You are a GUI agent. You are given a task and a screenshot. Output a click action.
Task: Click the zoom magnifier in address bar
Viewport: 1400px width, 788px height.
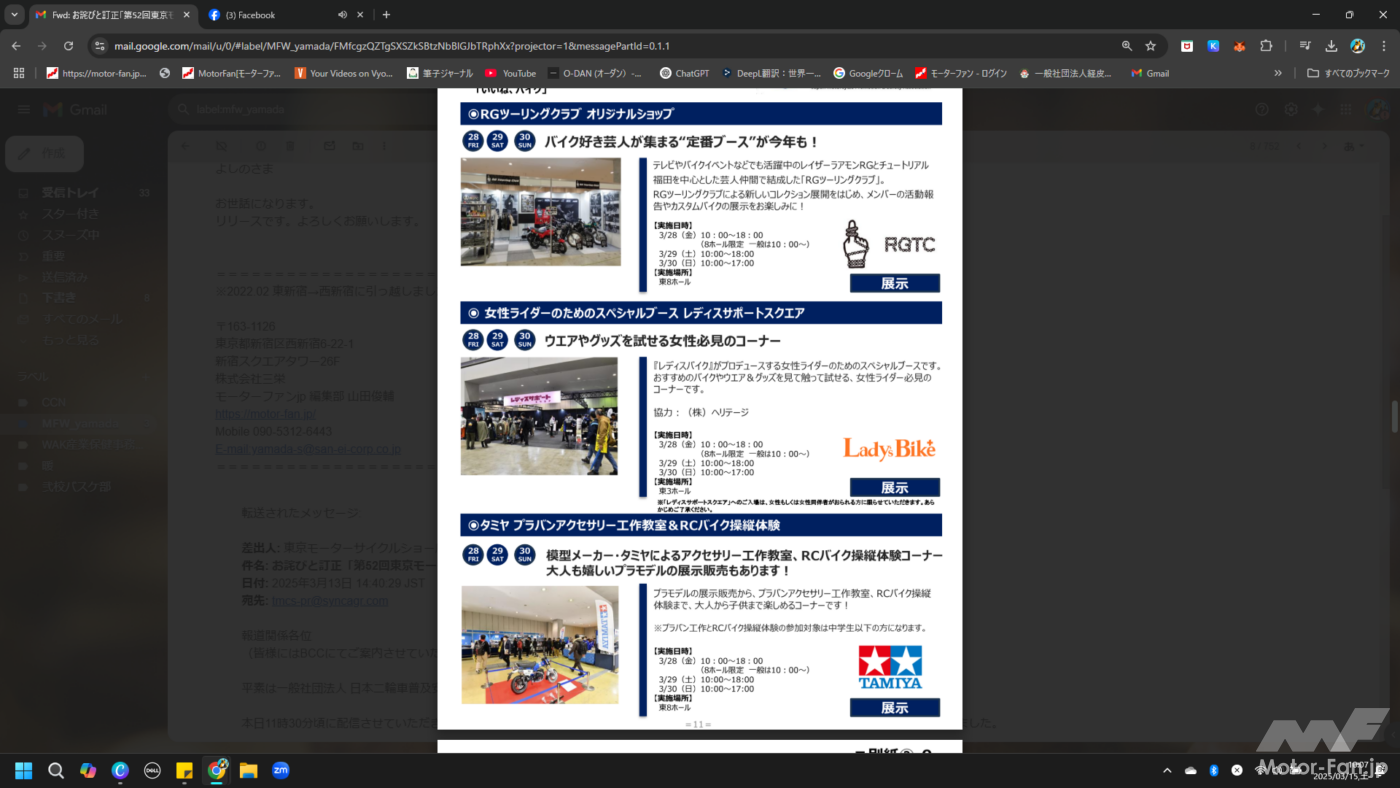(x=1127, y=46)
